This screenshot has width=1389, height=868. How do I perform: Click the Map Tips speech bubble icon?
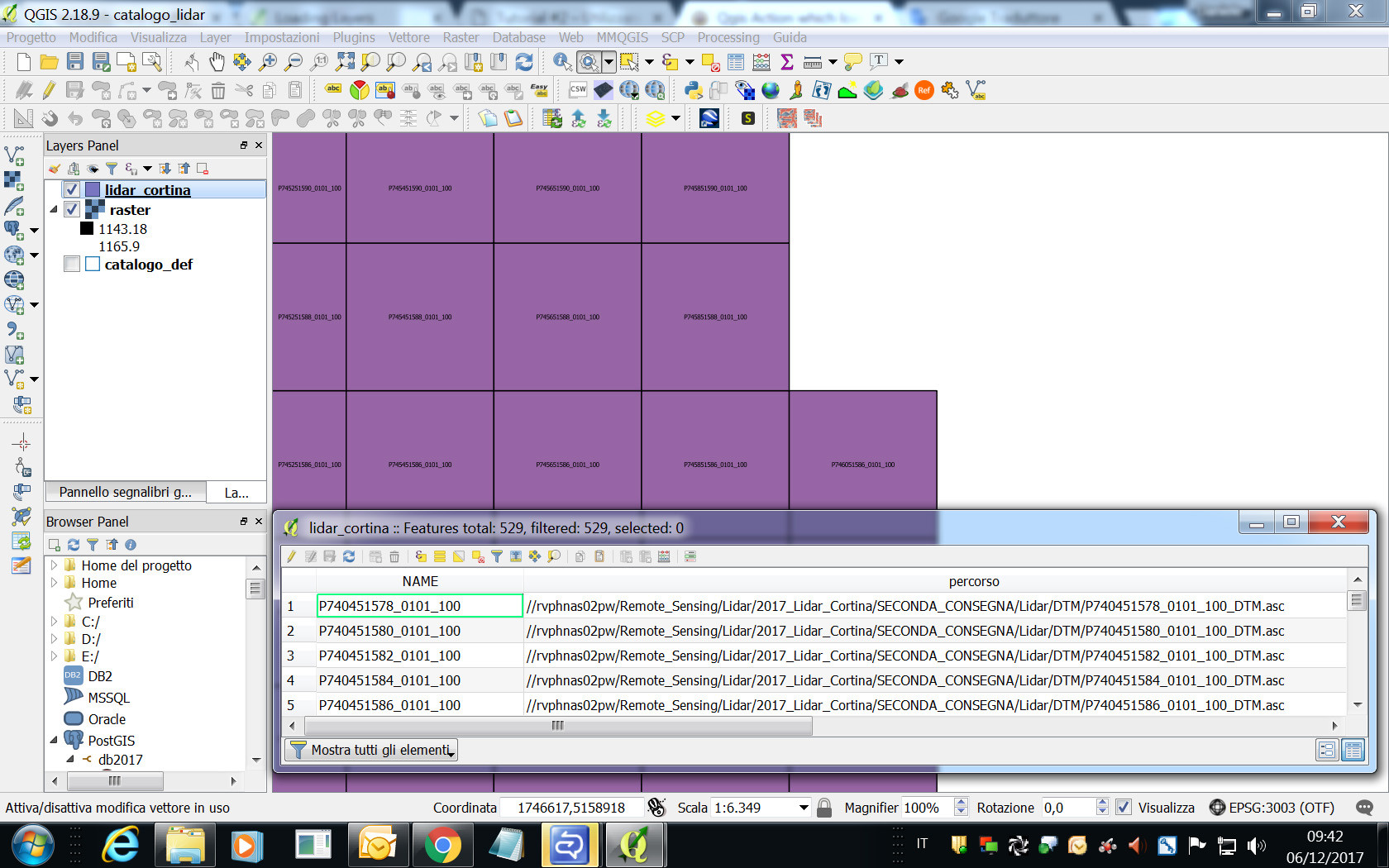tap(853, 62)
